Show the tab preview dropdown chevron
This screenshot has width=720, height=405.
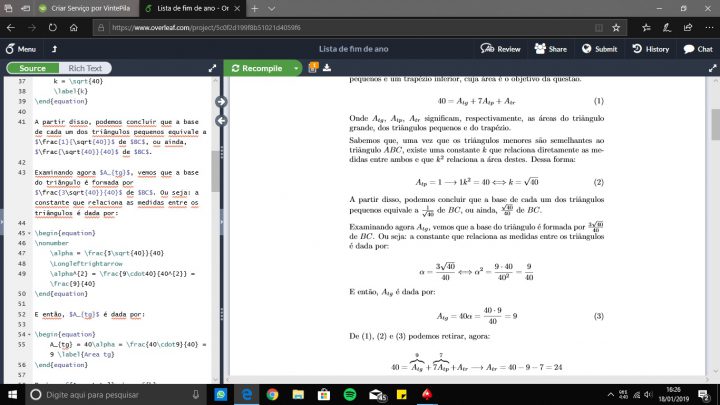[x=271, y=8]
